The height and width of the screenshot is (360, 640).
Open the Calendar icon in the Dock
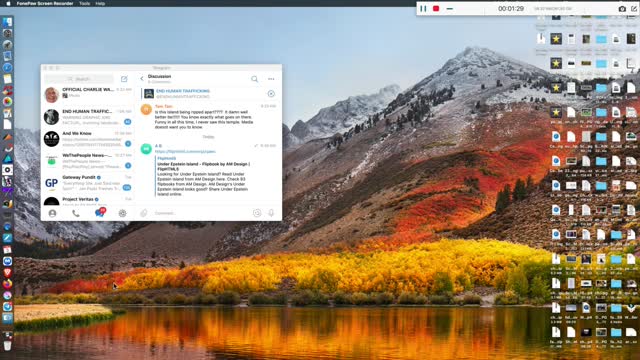7,249
